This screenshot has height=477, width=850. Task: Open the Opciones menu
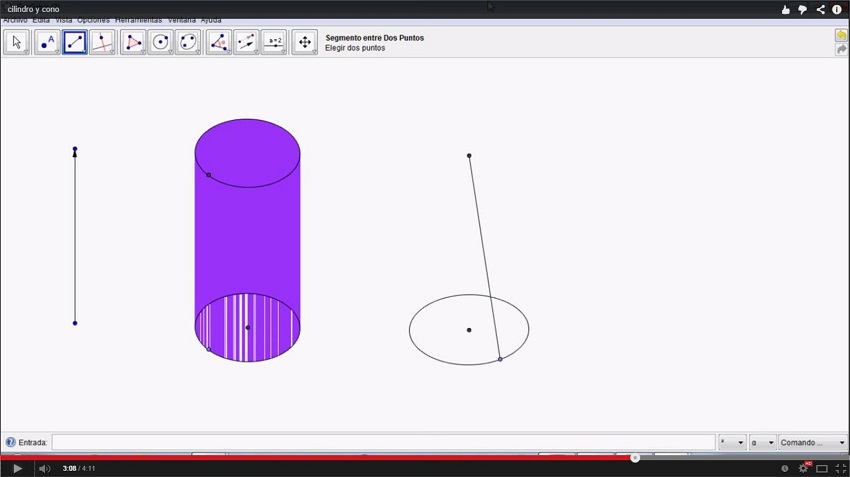point(93,20)
